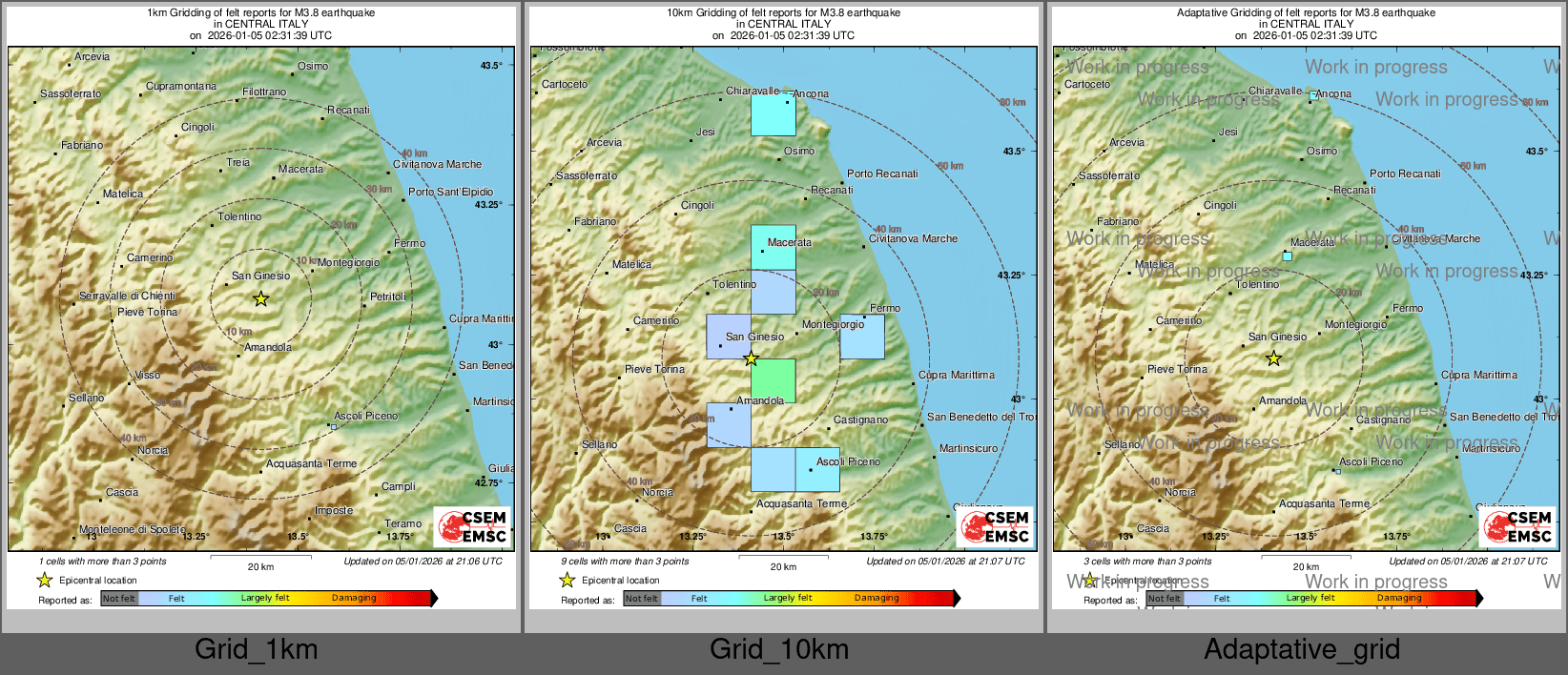Click 'Visso' on the Grid_1km map
1568x675 pixels.
pyautogui.click(x=148, y=375)
